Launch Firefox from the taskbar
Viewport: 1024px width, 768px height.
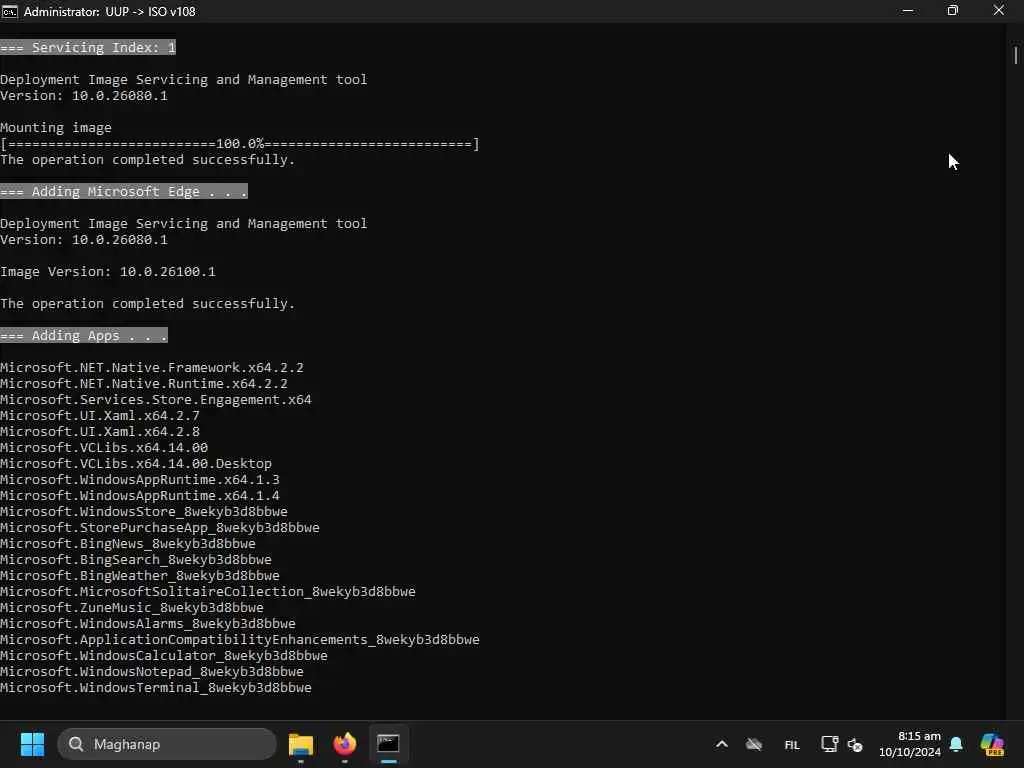345,744
